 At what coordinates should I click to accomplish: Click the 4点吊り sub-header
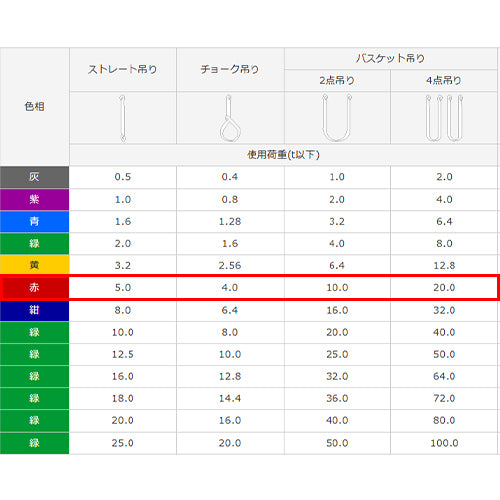point(444,80)
